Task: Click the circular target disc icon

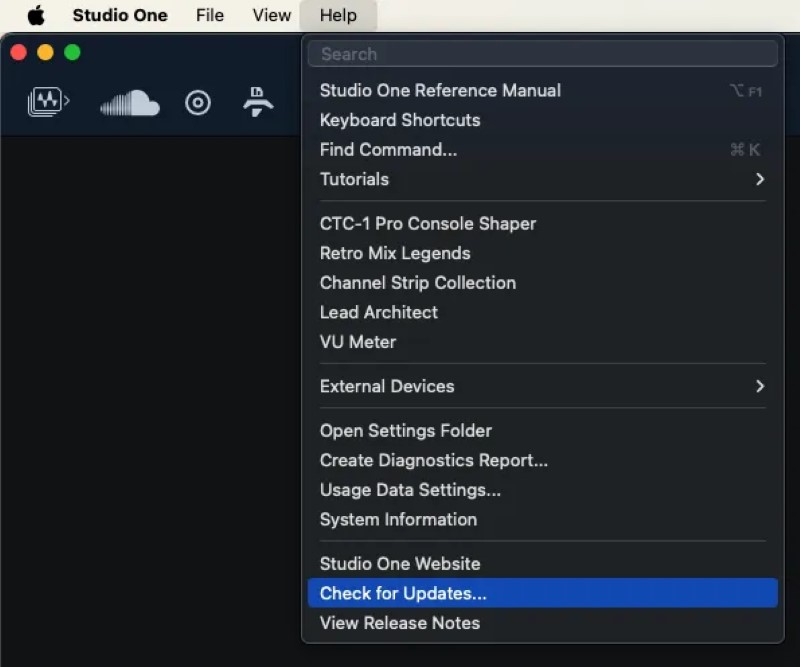Action: [x=198, y=103]
